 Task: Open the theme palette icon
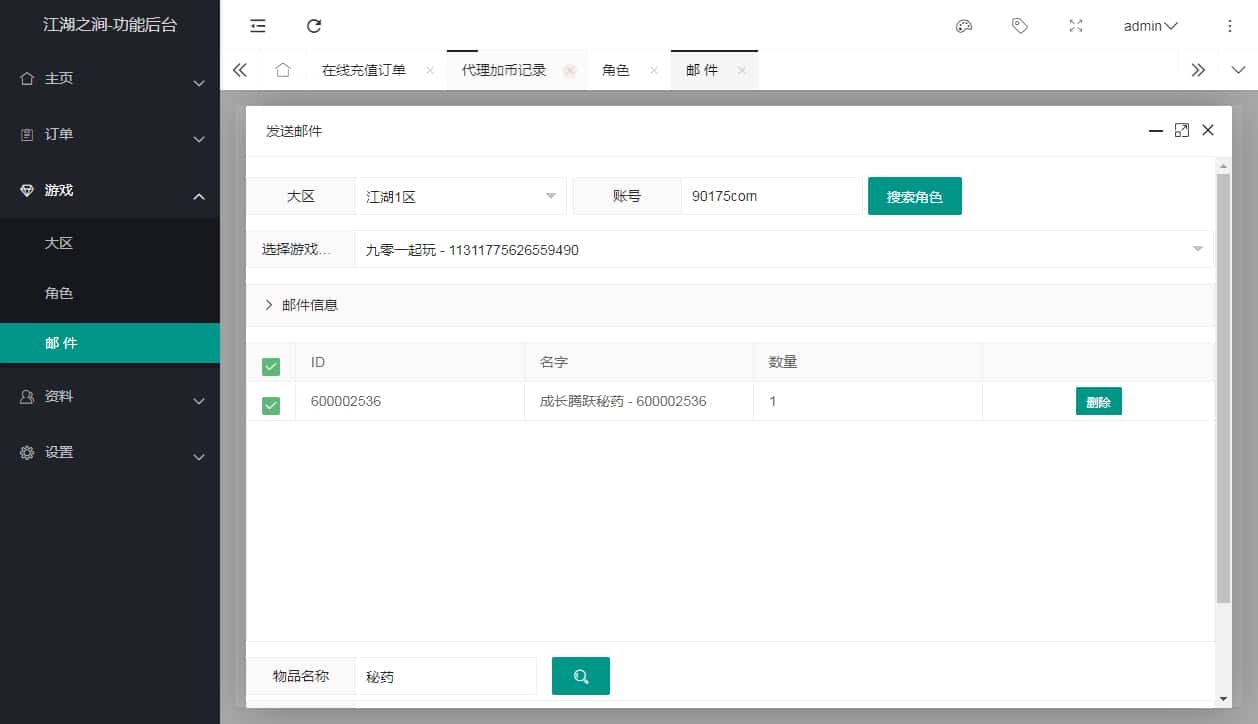coord(964,26)
